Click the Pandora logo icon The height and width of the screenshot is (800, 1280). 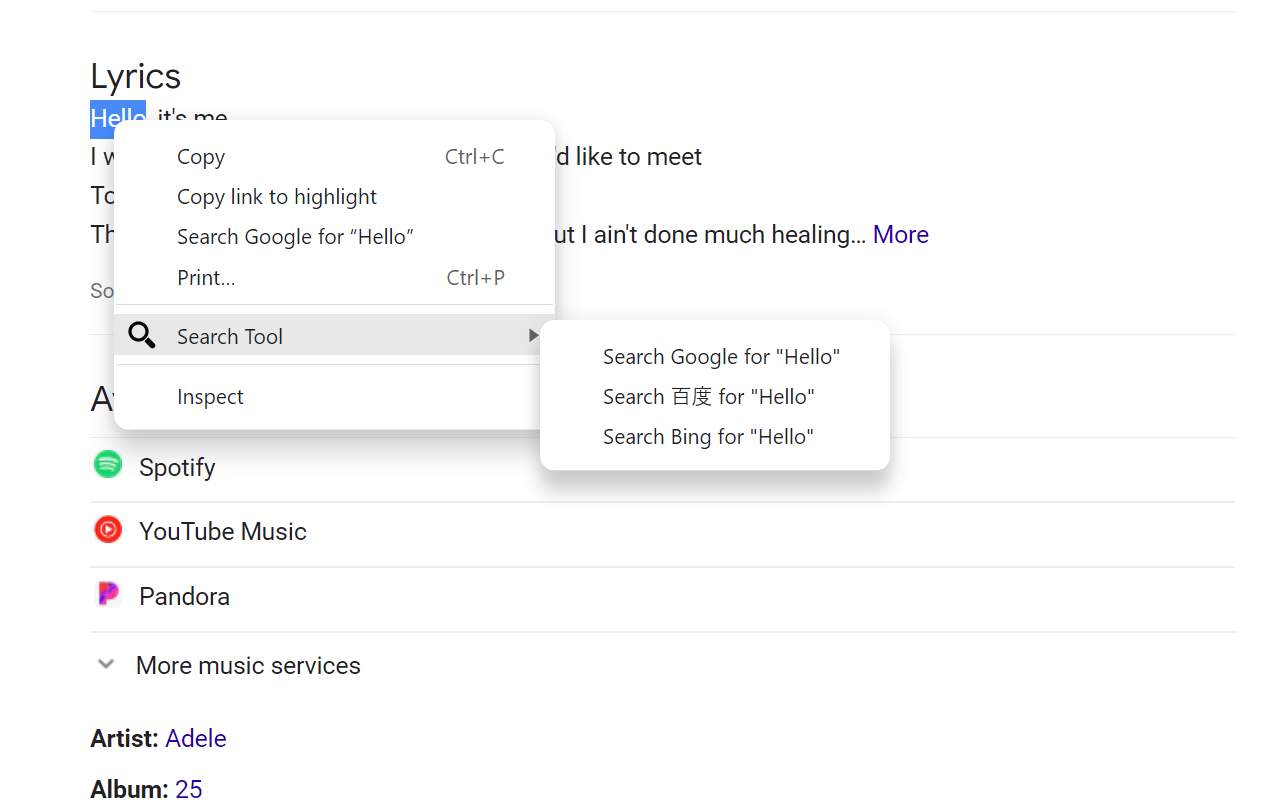(x=108, y=595)
